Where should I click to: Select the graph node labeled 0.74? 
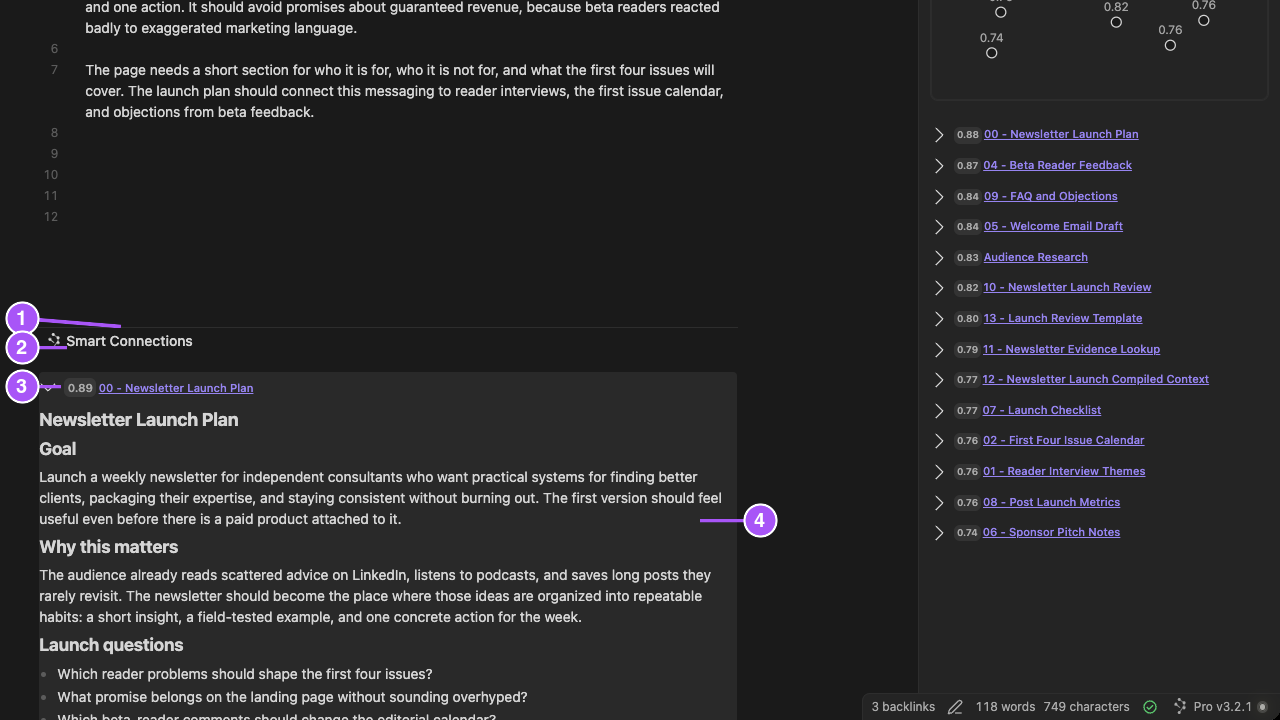pyautogui.click(x=992, y=53)
